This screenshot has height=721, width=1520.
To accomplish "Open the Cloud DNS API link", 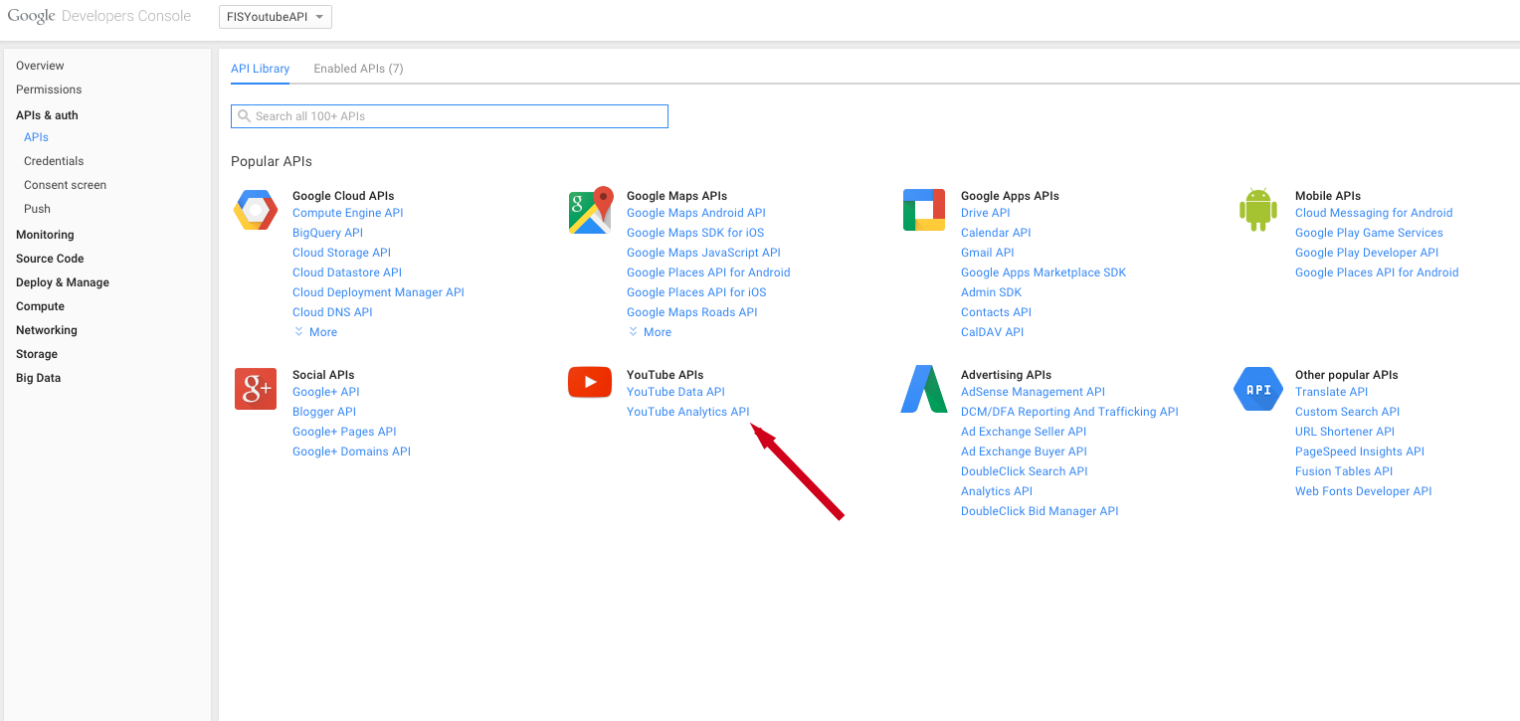I will point(333,313).
